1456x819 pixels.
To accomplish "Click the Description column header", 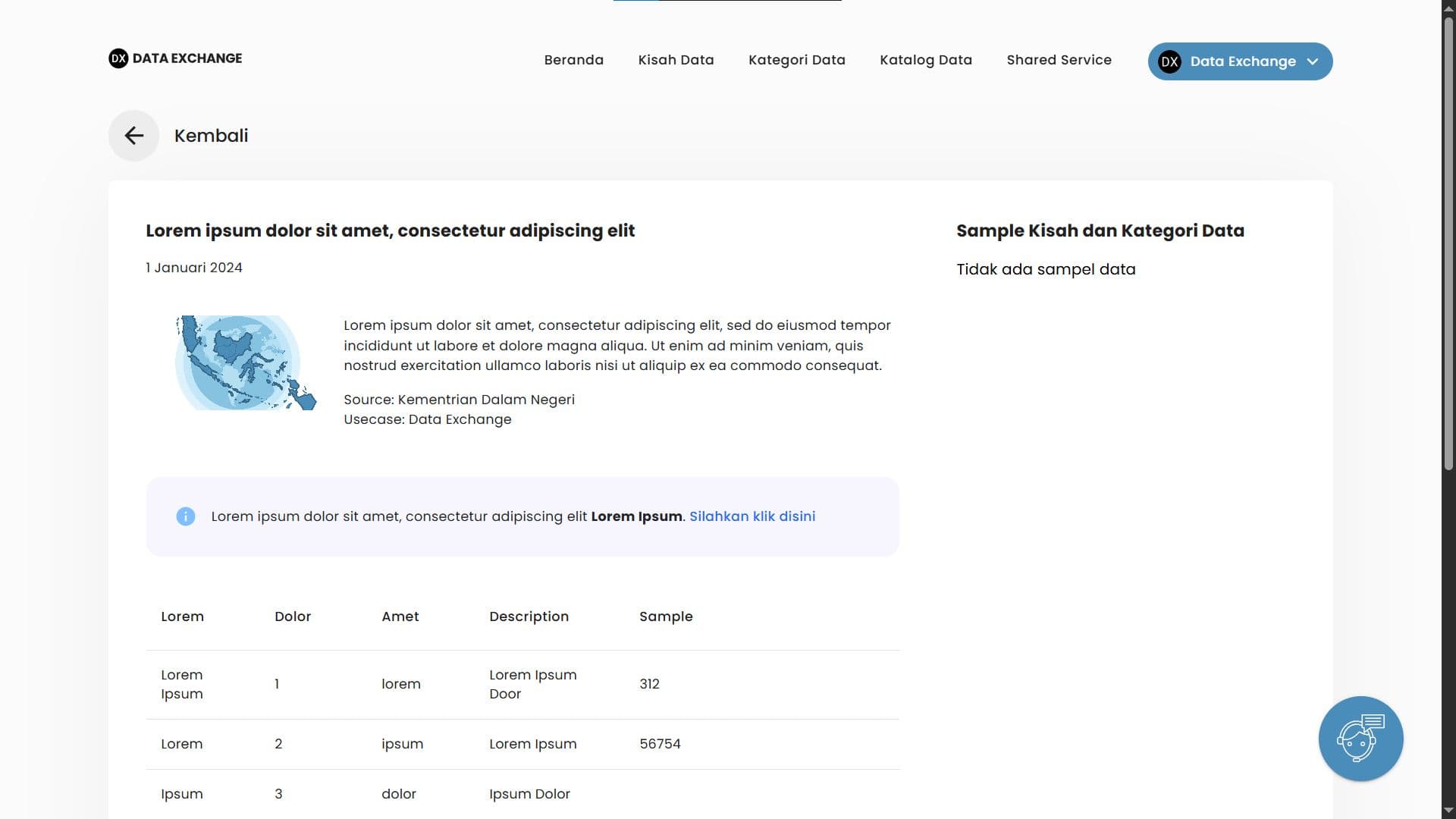I will tap(529, 617).
